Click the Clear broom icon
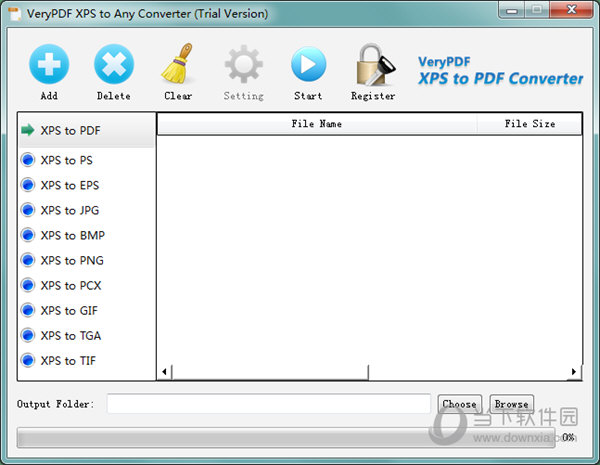The width and height of the screenshot is (600, 465). click(178, 64)
